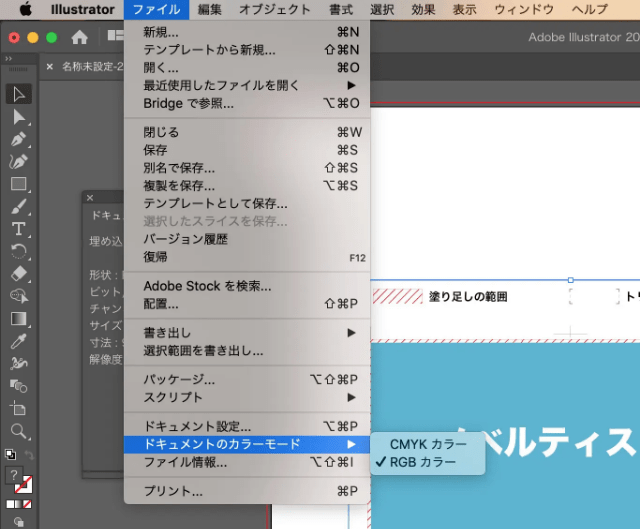Expand toolbar with double chevron
This screenshot has width=640, height=529.
[9, 59]
